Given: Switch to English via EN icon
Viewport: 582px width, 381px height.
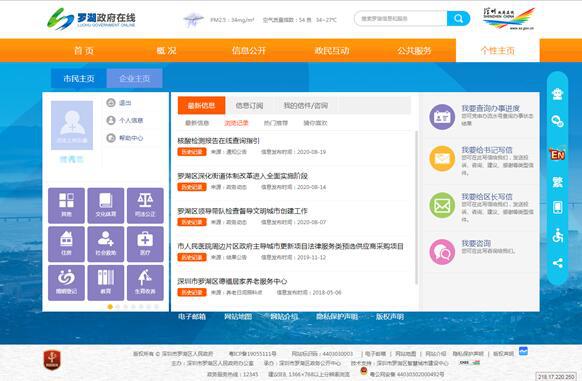Looking at the screenshot, I should click(x=558, y=154).
